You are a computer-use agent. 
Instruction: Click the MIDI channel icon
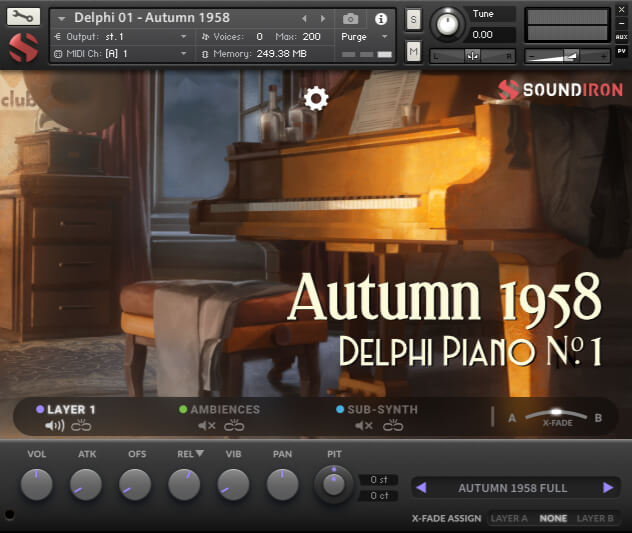[x=58, y=54]
